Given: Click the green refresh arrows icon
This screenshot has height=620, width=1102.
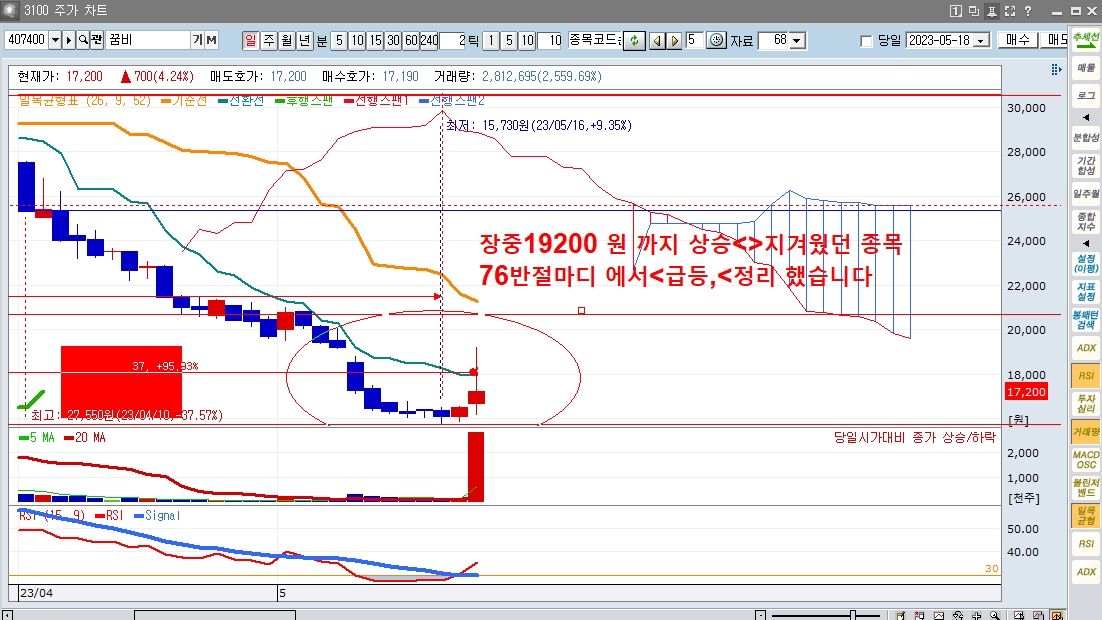Looking at the screenshot, I should coord(634,40).
